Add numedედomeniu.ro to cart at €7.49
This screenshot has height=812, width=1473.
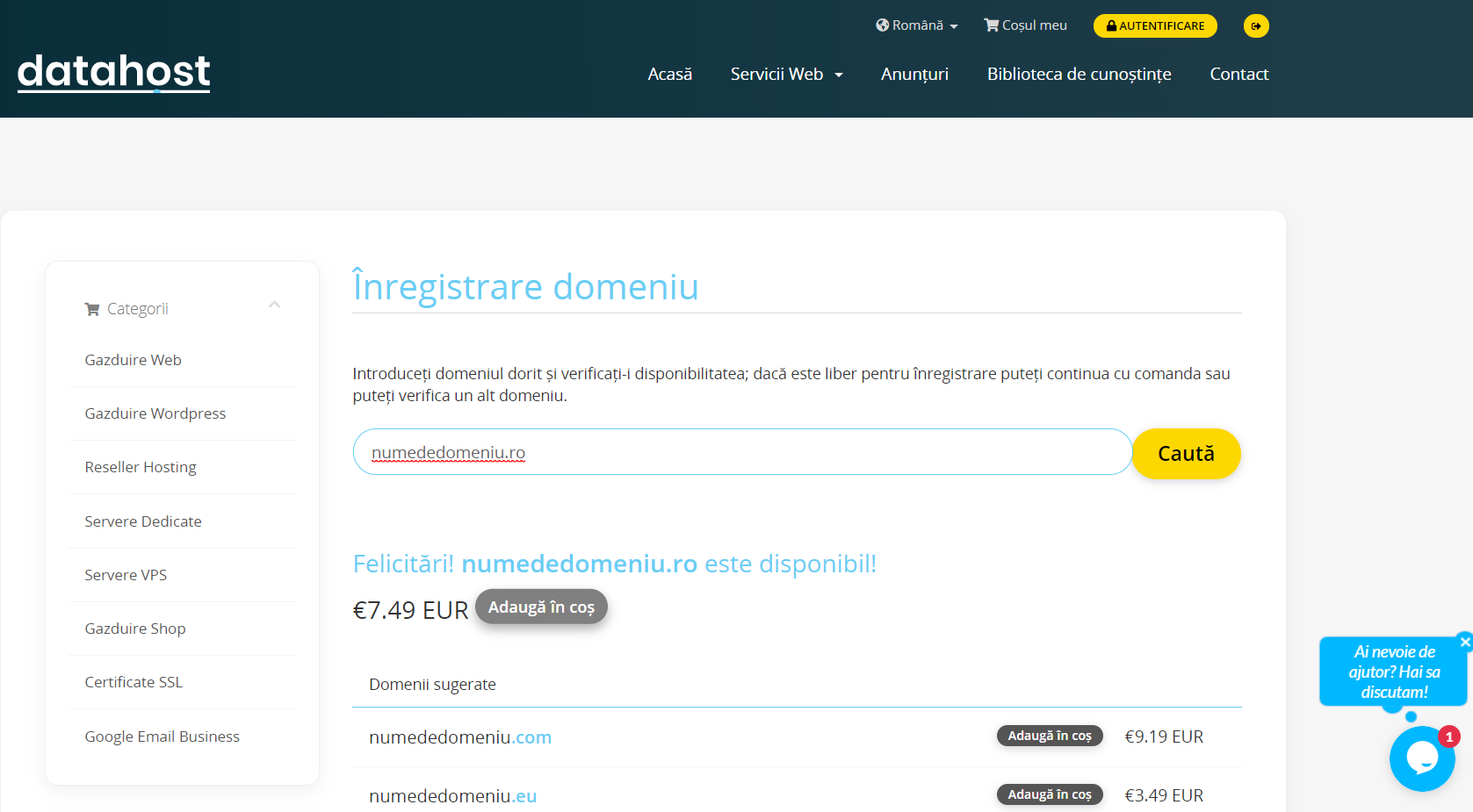click(x=541, y=607)
